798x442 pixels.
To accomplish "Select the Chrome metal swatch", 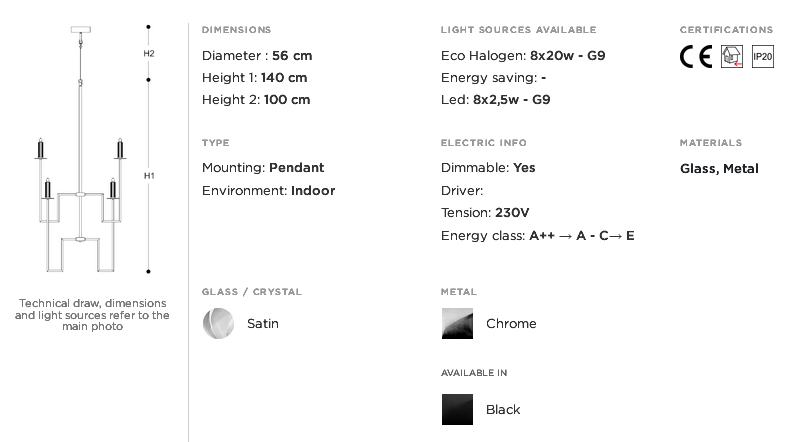I will [x=457, y=323].
